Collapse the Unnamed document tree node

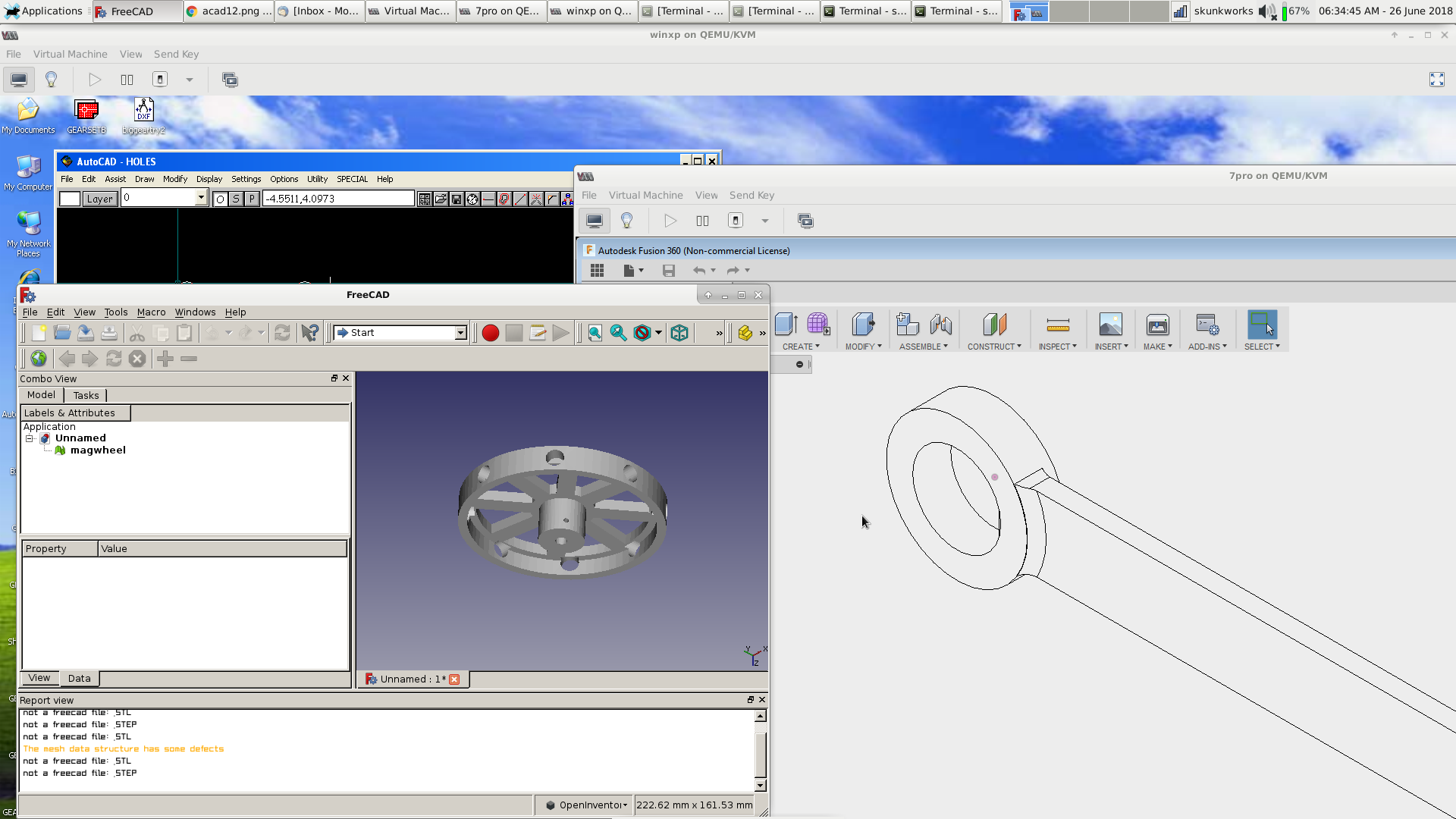pos(30,438)
